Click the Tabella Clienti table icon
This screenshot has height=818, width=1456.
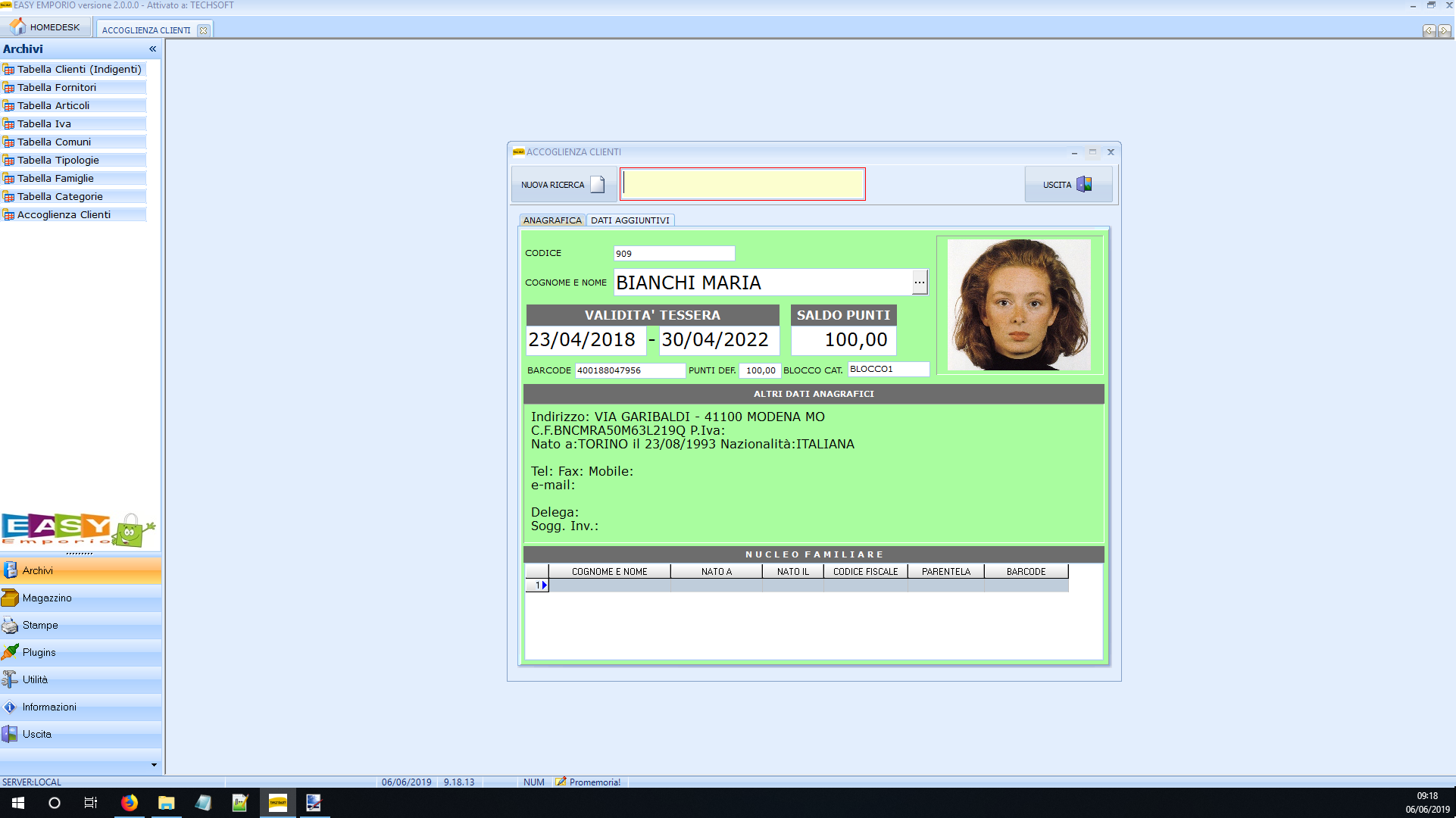pyautogui.click(x=9, y=70)
